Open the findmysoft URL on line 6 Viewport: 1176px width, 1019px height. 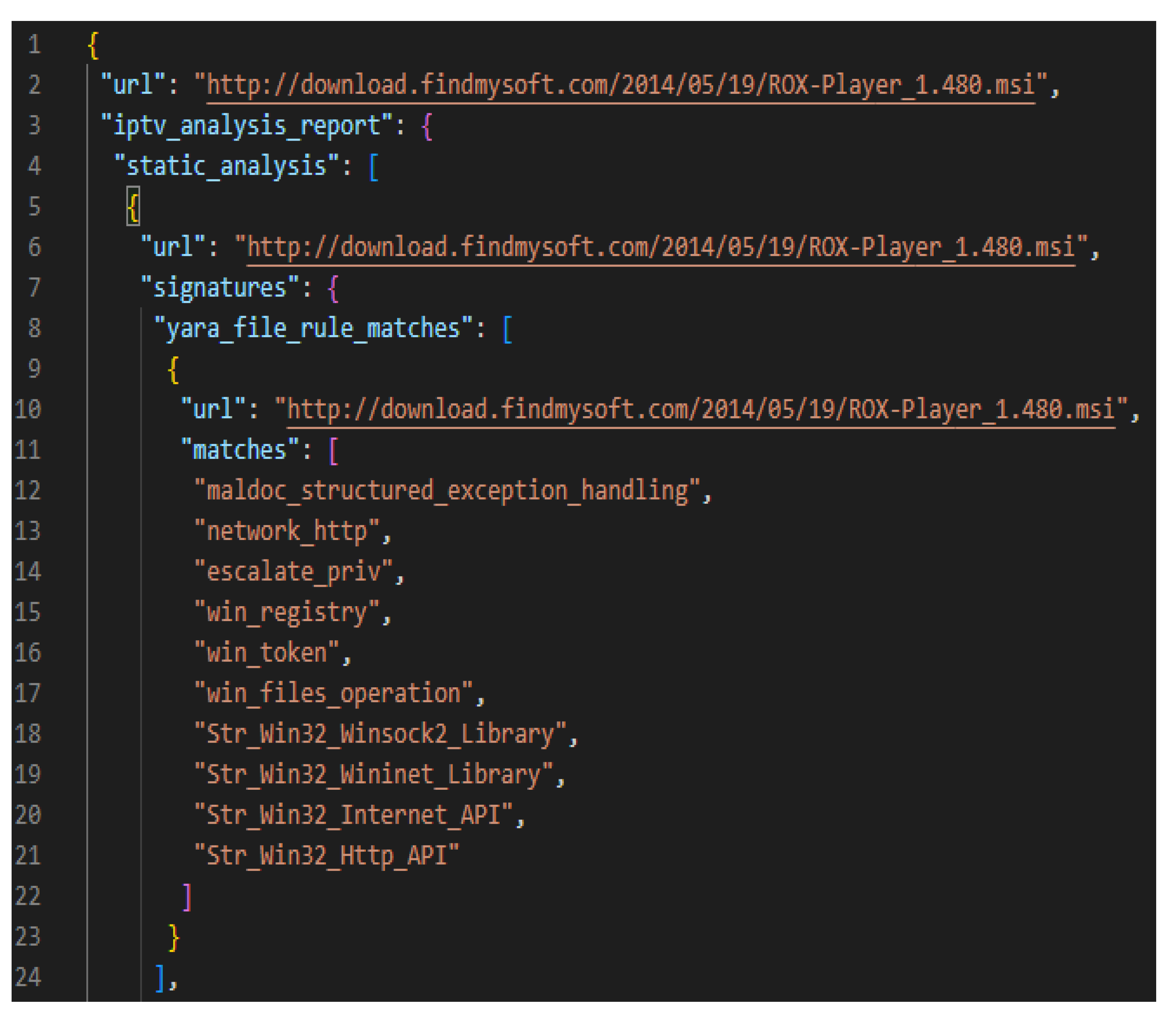coord(660,247)
